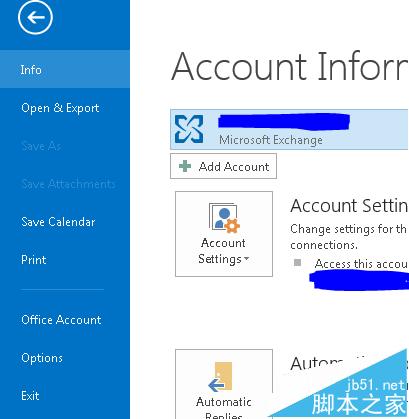Click the Automatic Replies button
This screenshot has height=419, width=409.
[x=224, y=384]
